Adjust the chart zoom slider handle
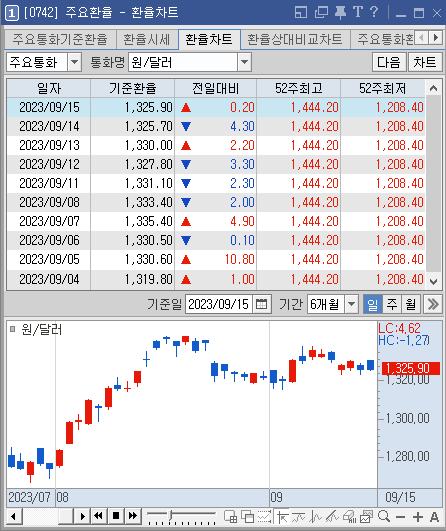This screenshot has width=446, height=531. (171, 515)
